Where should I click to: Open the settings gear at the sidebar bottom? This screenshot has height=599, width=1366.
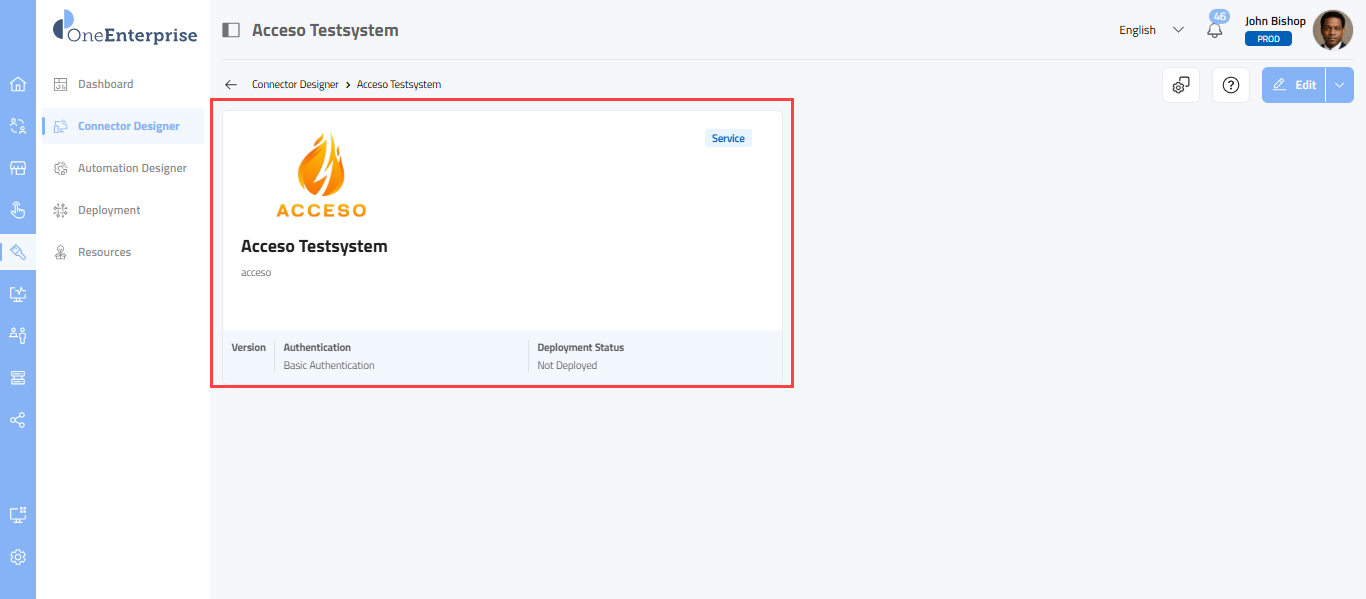(x=18, y=557)
